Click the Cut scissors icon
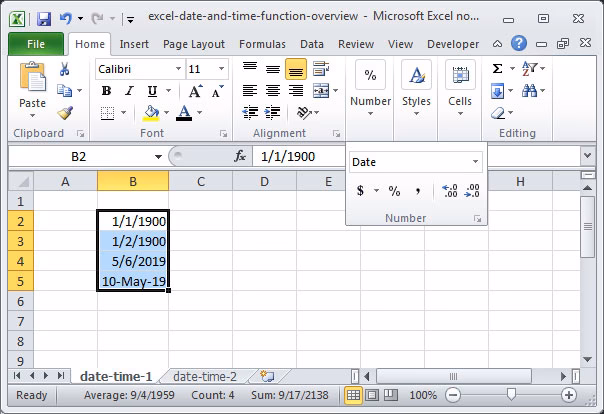This screenshot has height=414, width=604. (x=64, y=69)
